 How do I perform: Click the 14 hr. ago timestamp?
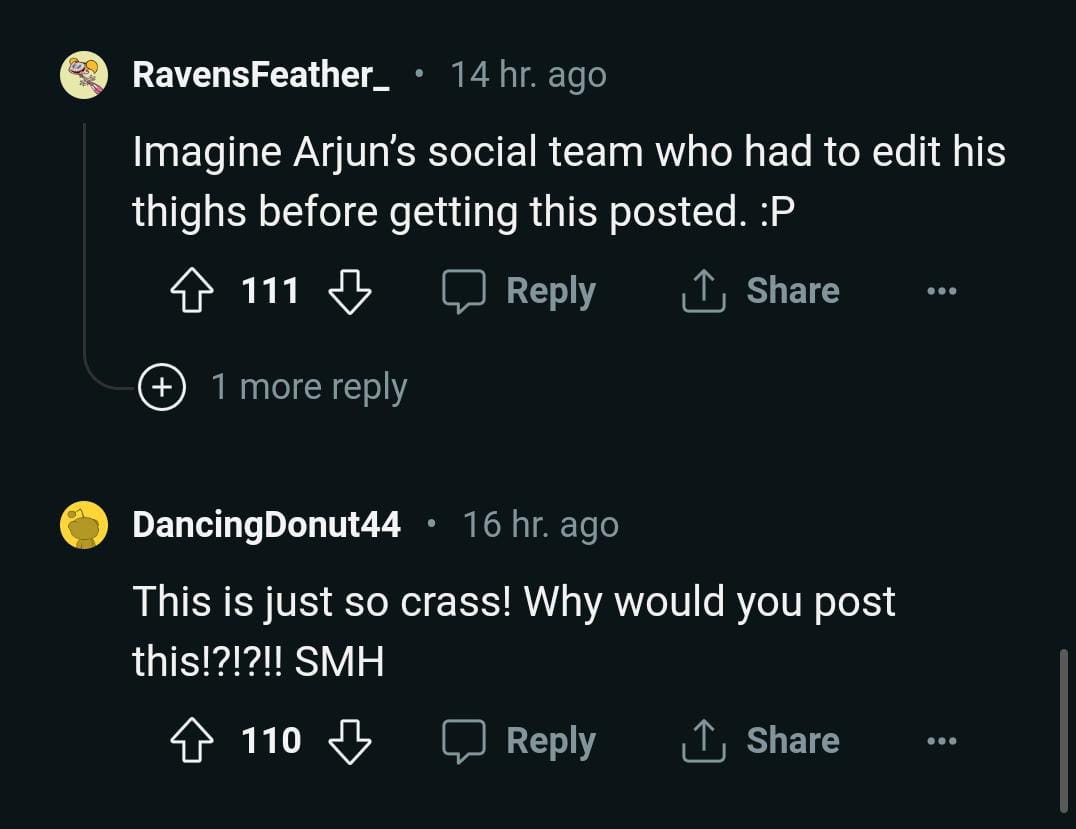pyautogui.click(x=528, y=75)
